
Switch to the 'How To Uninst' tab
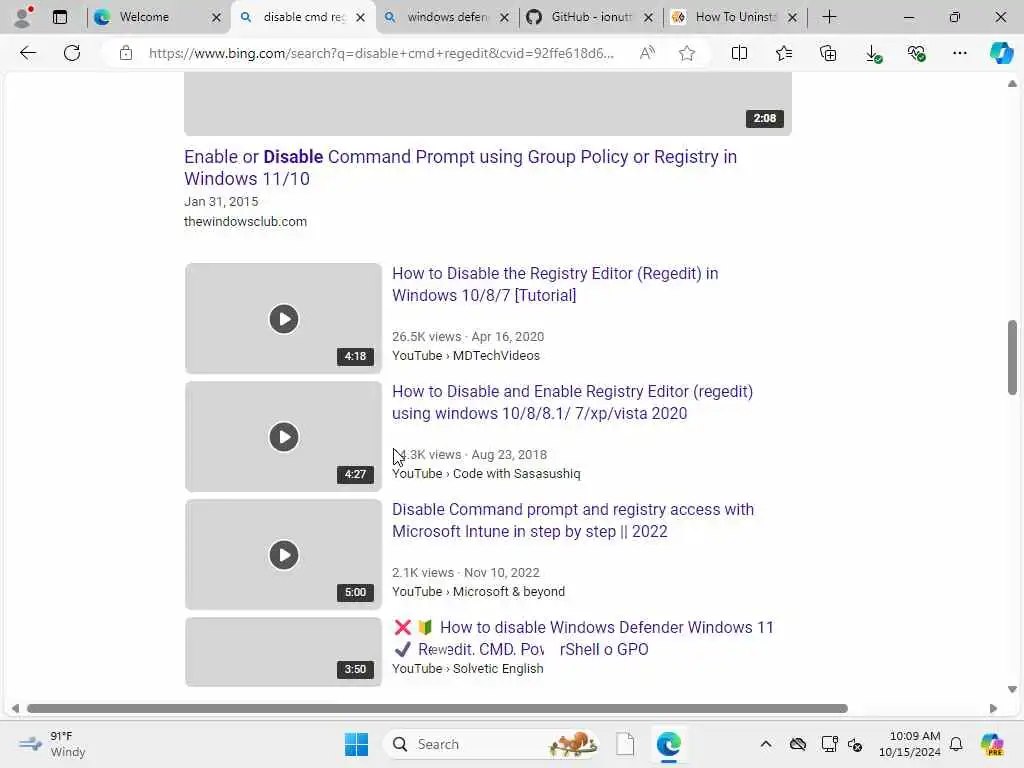click(x=735, y=17)
